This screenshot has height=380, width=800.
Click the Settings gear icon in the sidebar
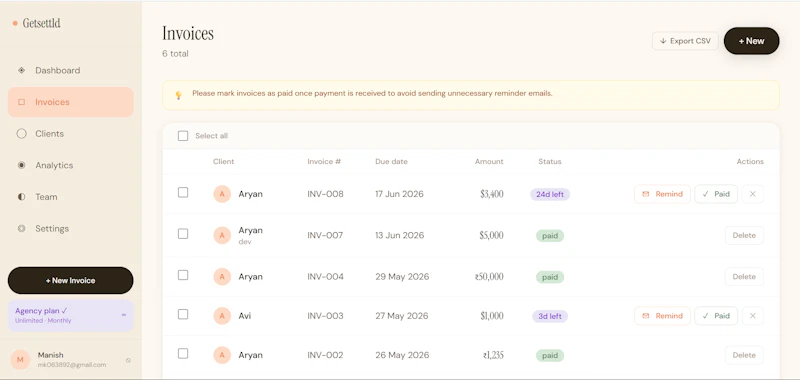[x=21, y=229]
